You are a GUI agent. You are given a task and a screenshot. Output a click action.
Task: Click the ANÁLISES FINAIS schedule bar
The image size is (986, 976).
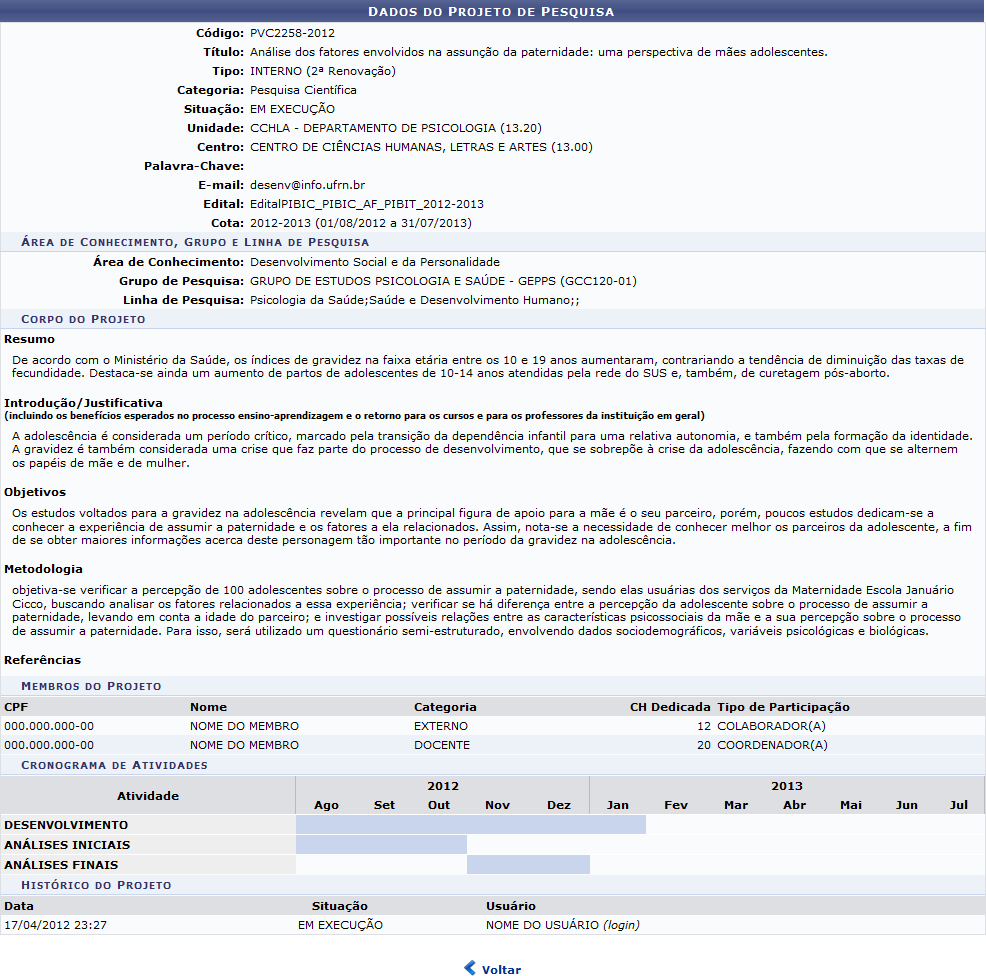pos(528,865)
